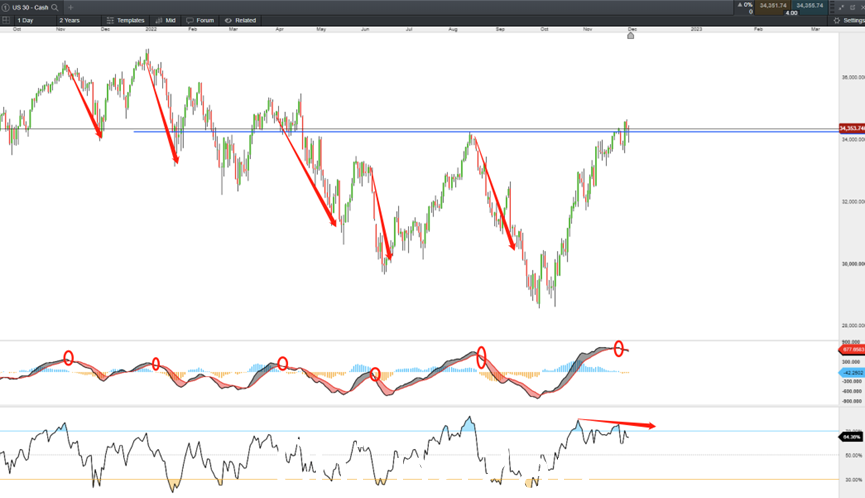Show Related instruments via eye button

[240, 20]
